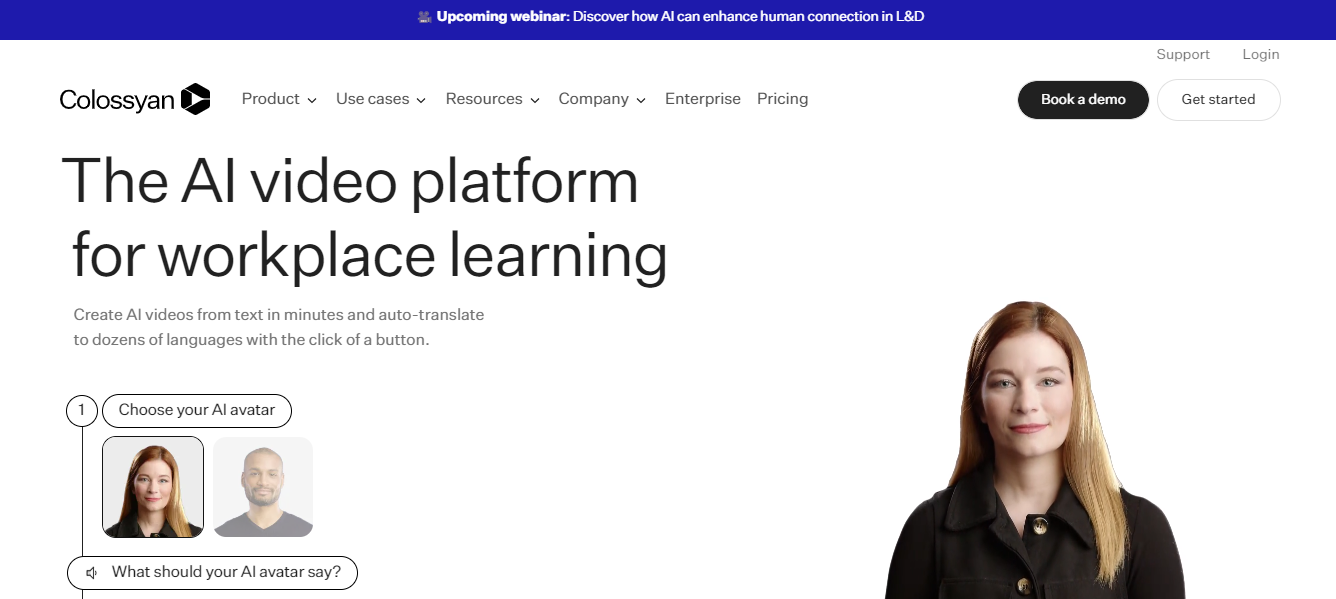The height and width of the screenshot is (599, 1336).
Task: Open the Pricing page
Action: (783, 99)
